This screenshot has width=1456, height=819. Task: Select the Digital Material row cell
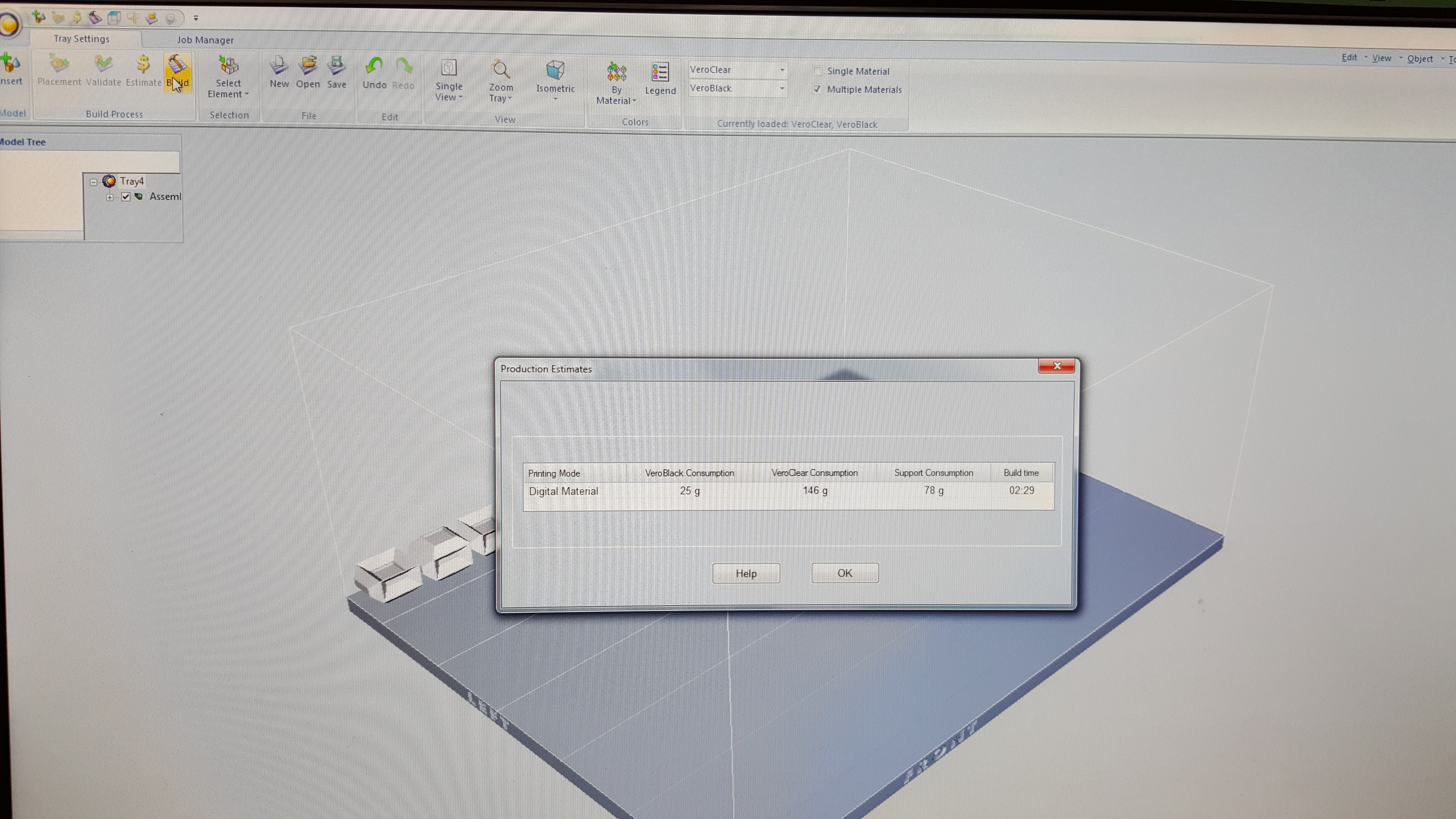coord(564,491)
